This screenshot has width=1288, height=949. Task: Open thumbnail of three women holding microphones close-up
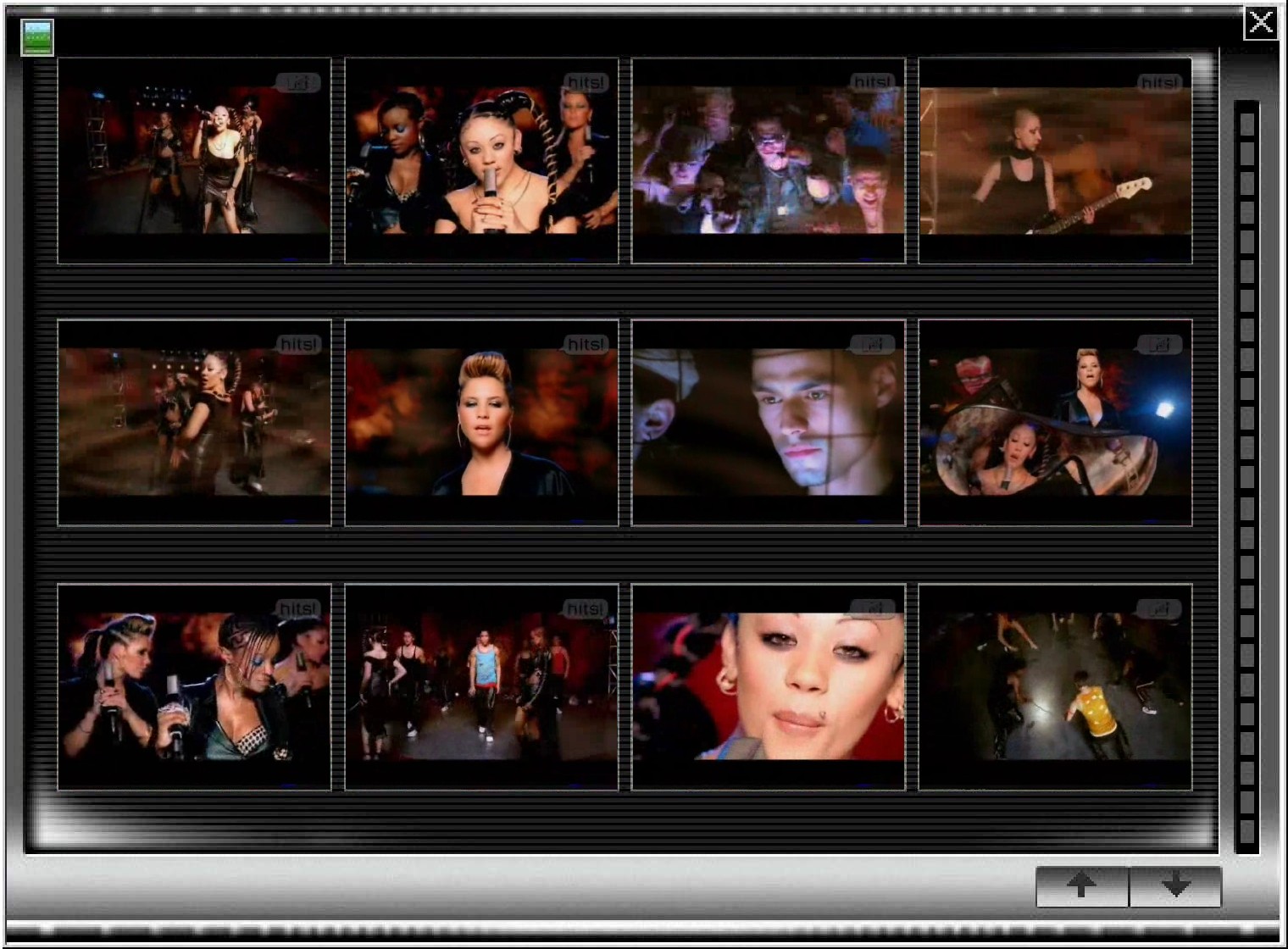click(x=194, y=687)
